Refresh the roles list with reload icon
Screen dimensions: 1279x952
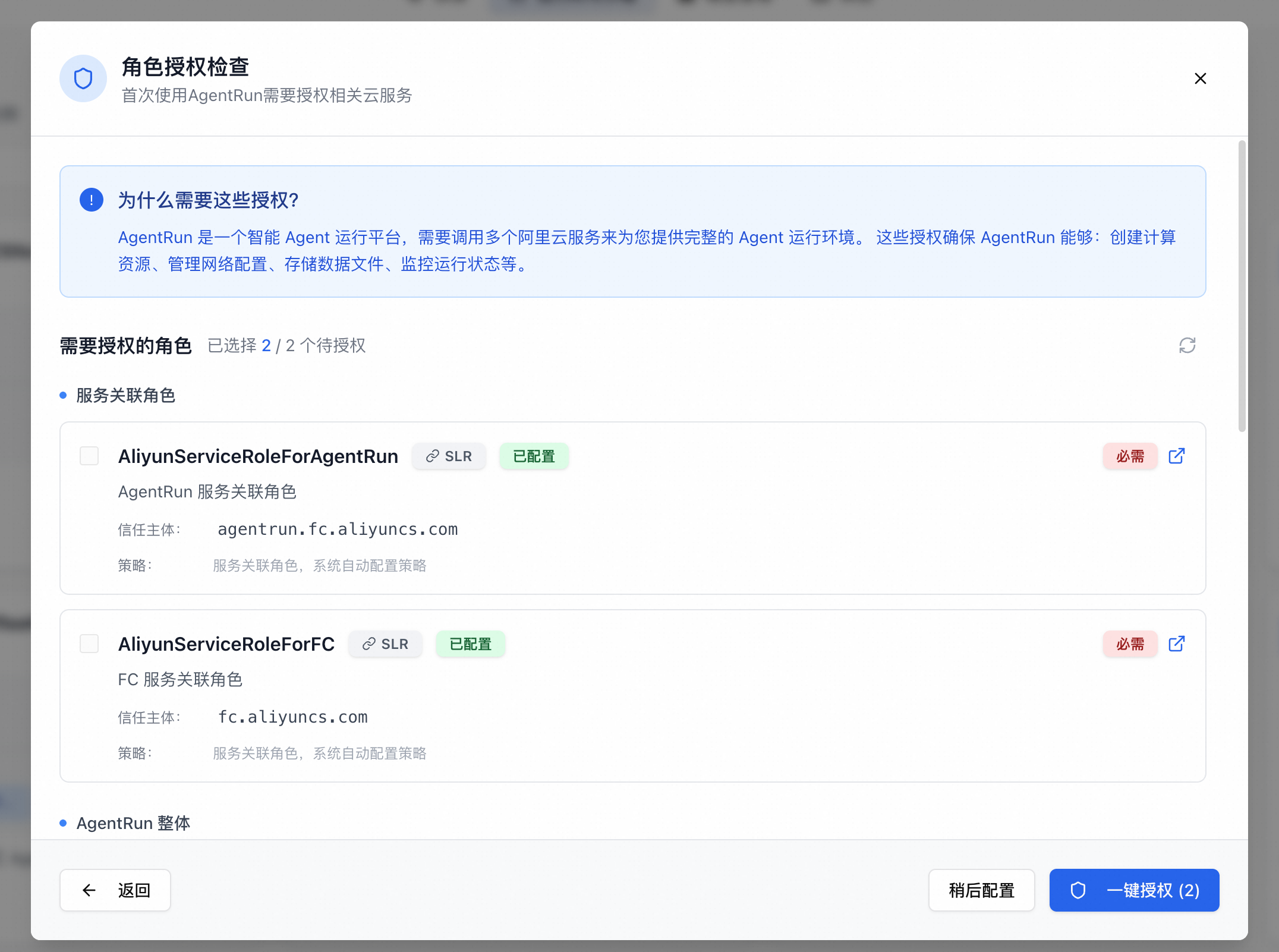[x=1187, y=345]
